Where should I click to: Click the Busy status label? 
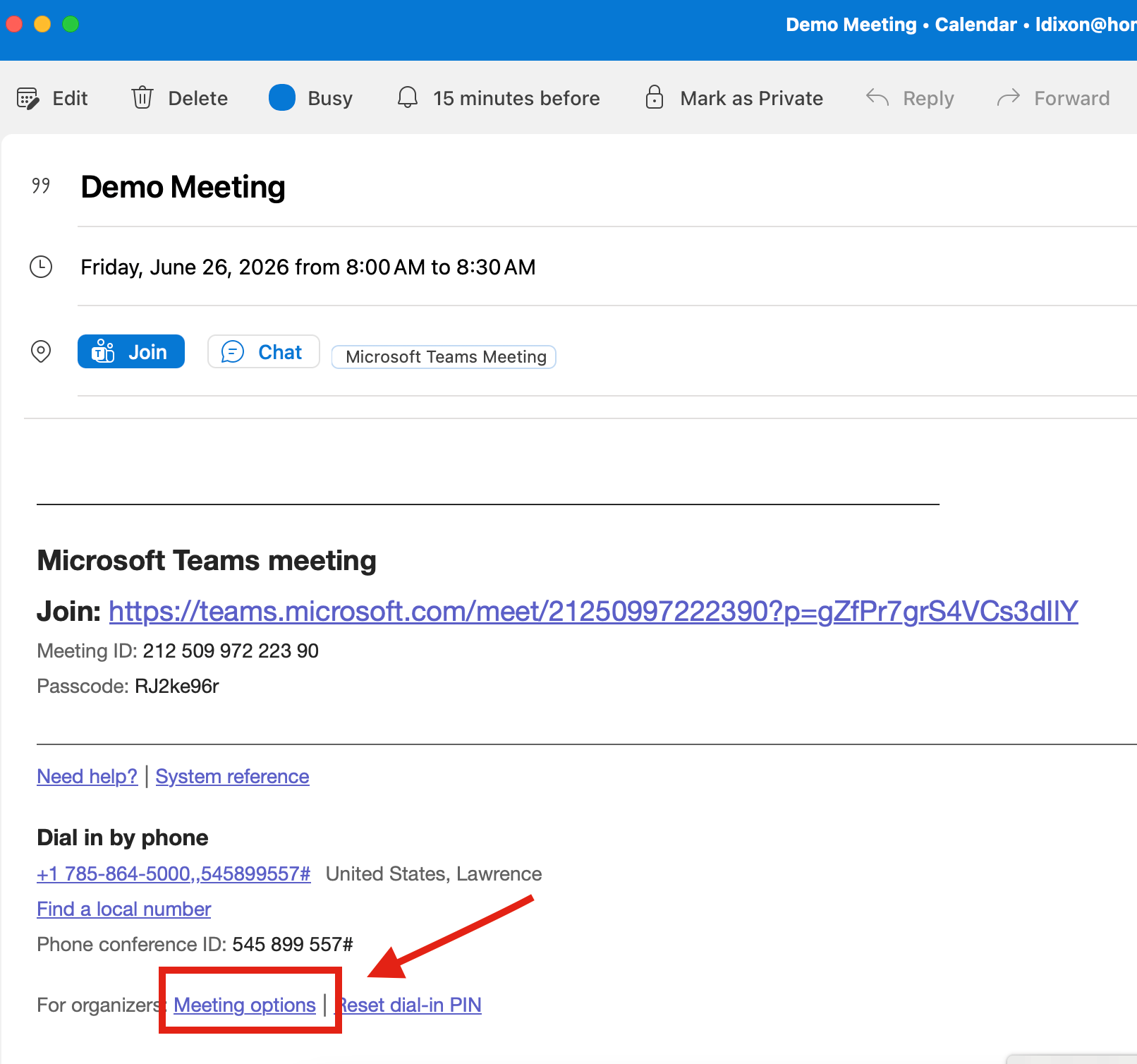(330, 98)
